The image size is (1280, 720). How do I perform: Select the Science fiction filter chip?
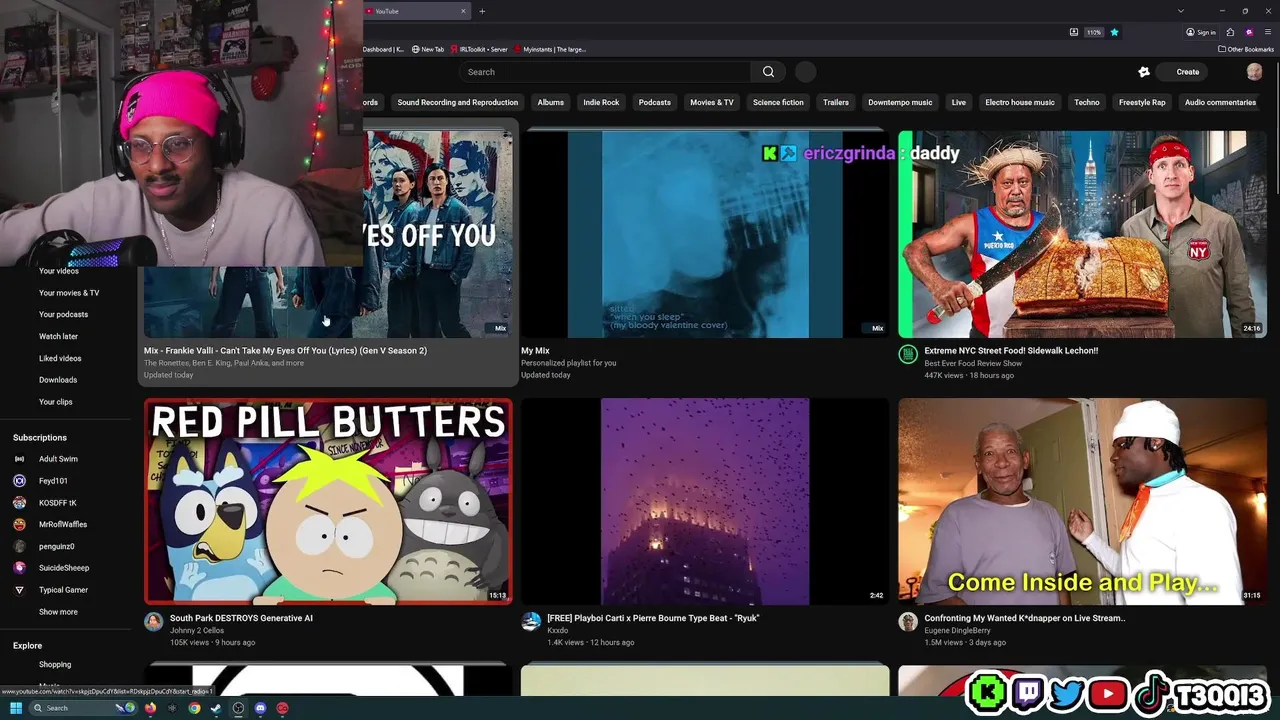(778, 102)
